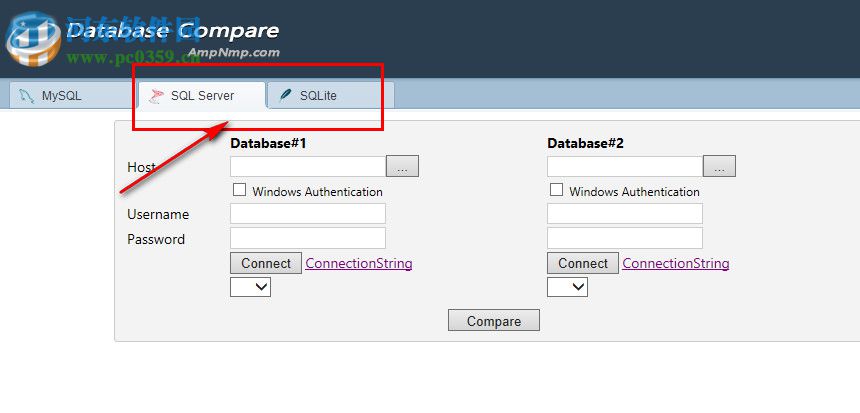Switch to the MySQL tab
860x413 pixels.
(x=71, y=95)
